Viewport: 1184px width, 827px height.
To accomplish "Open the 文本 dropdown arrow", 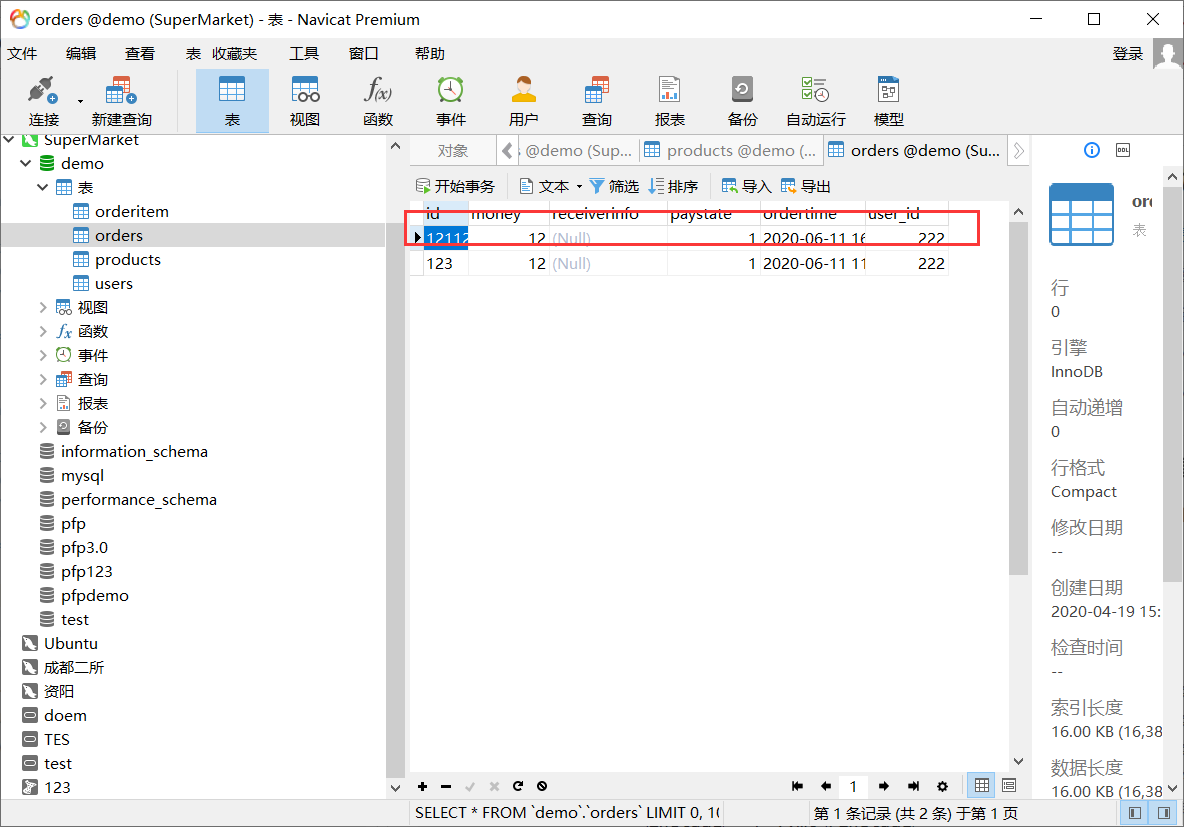I will (579, 187).
